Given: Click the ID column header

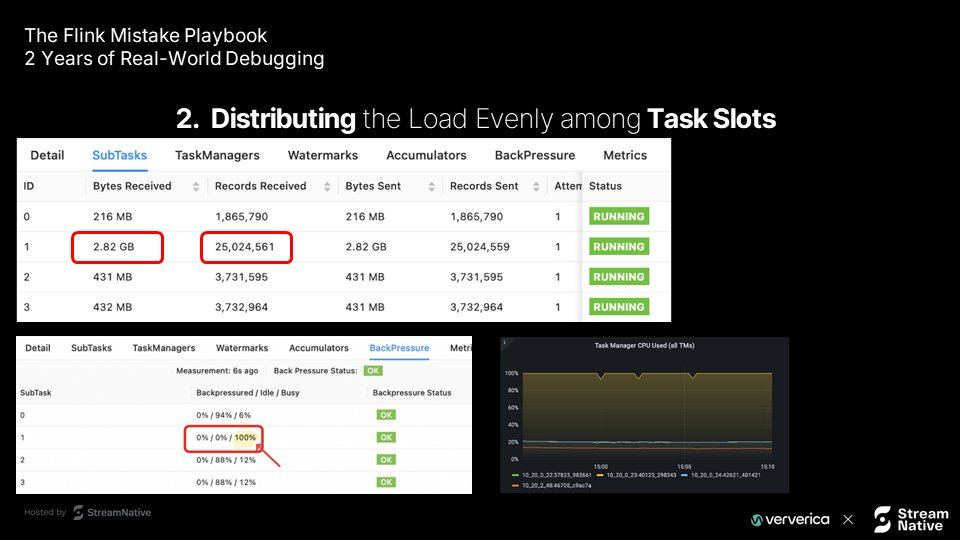Looking at the screenshot, I should tap(29, 186).
